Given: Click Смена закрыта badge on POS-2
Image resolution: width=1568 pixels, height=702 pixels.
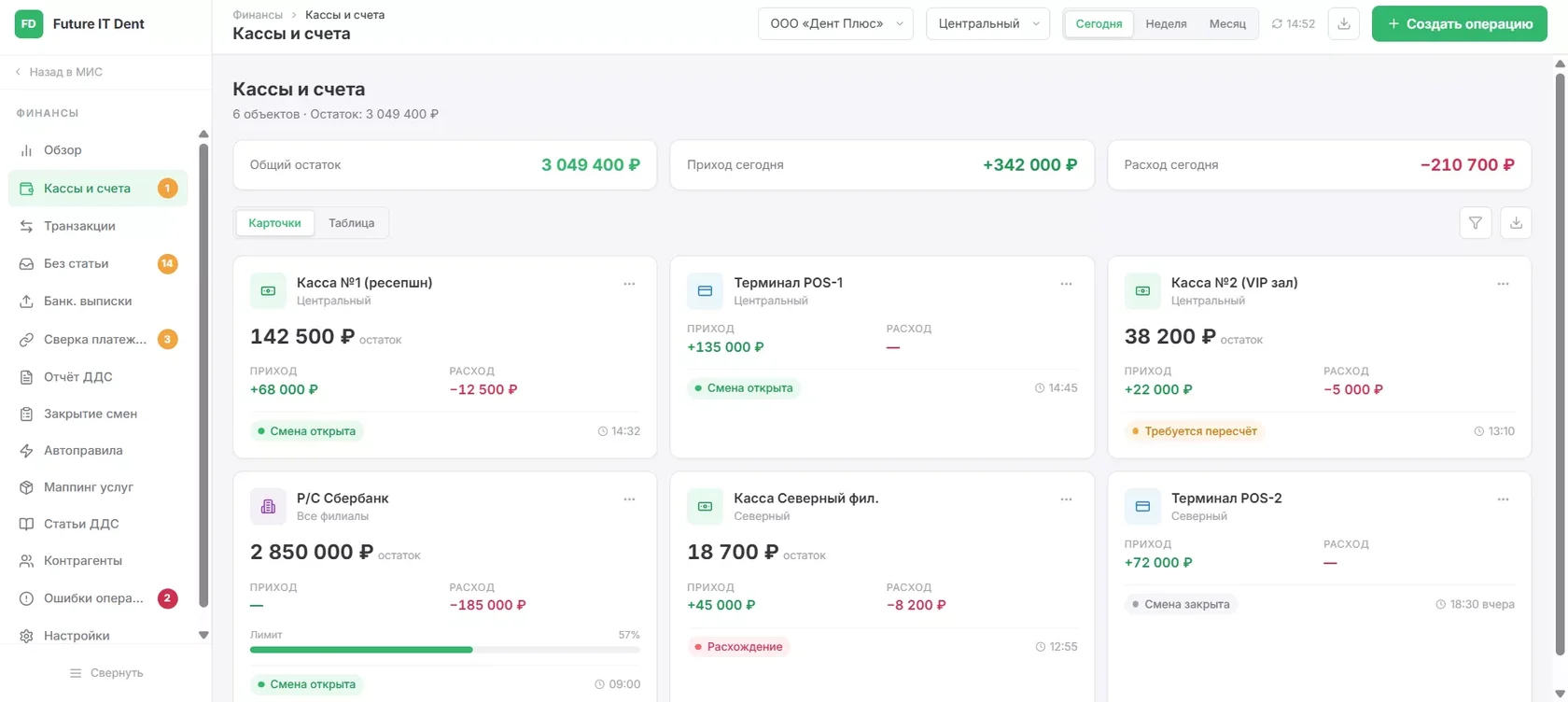Looking at the screenshot, I should tap(1181, 605).
